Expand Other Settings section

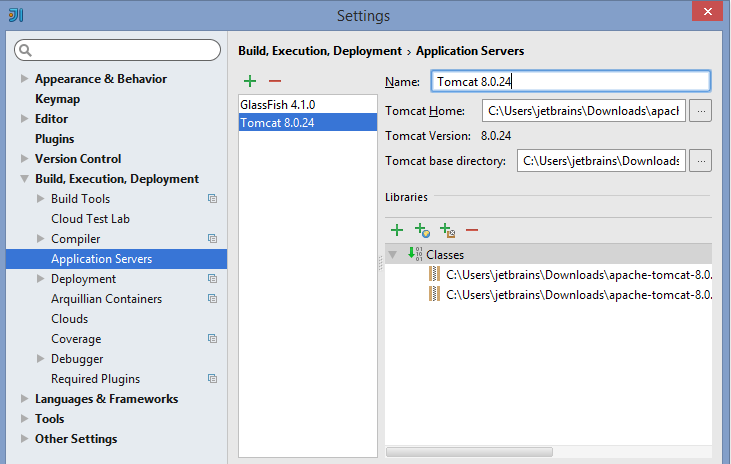(x=24, y=439)
